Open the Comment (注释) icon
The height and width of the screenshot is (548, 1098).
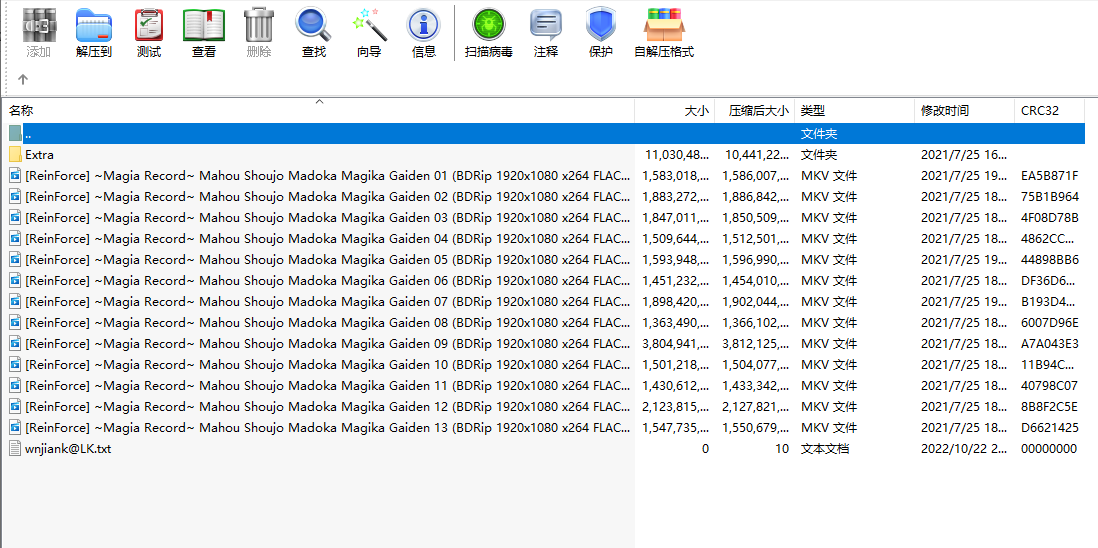coord(546,33)
